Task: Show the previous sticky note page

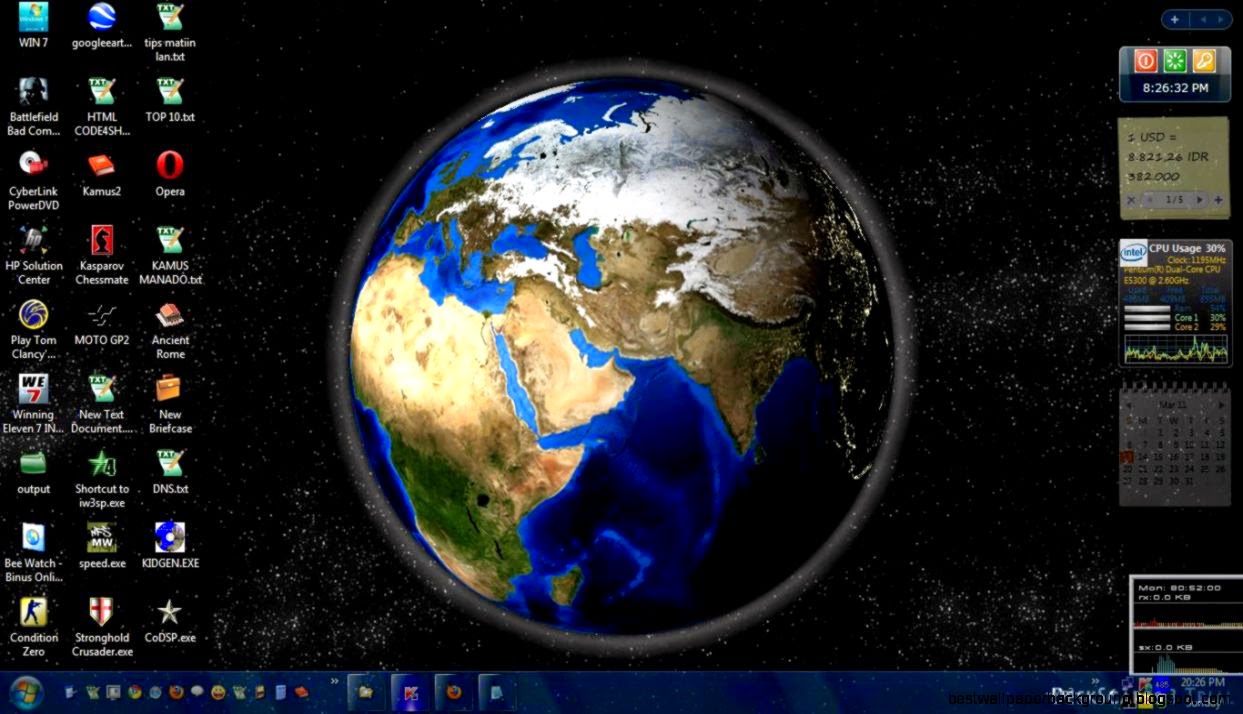Action: tap(1150, 200)
